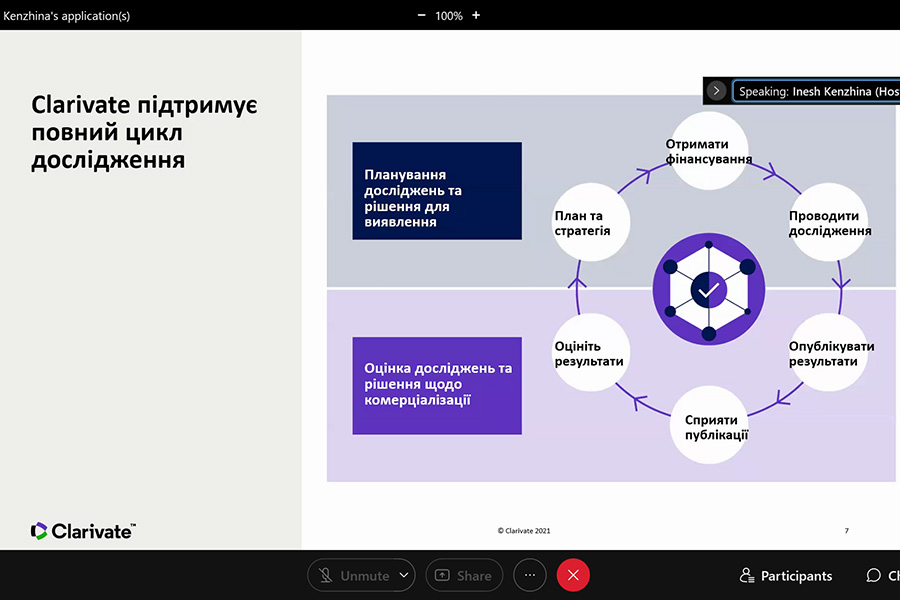Click the 100% zoom level indicator
Image resolution: width=900 pixels, height=600 pixels.
click(x=449, y=16)
